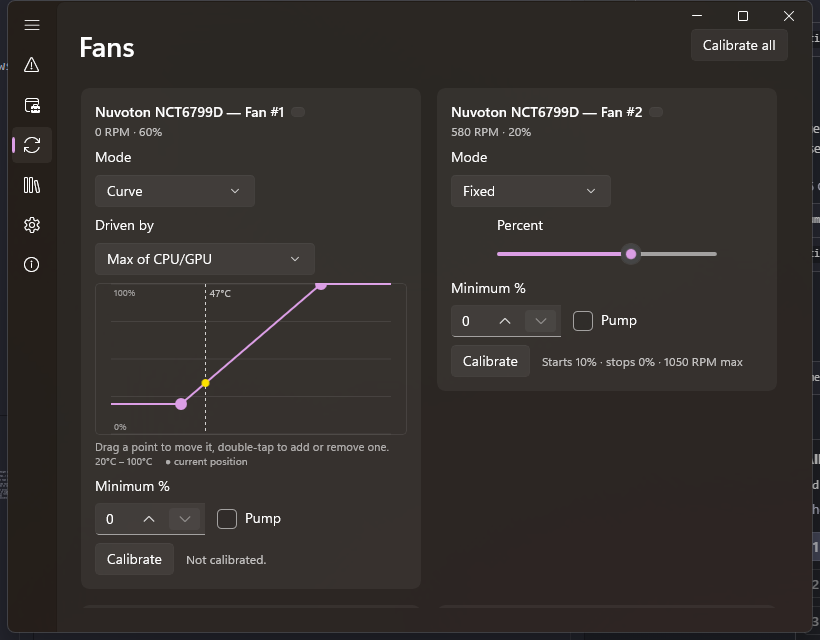Click '20°C – 100°C' range text

pyautogui.click(x=123, y=462)
